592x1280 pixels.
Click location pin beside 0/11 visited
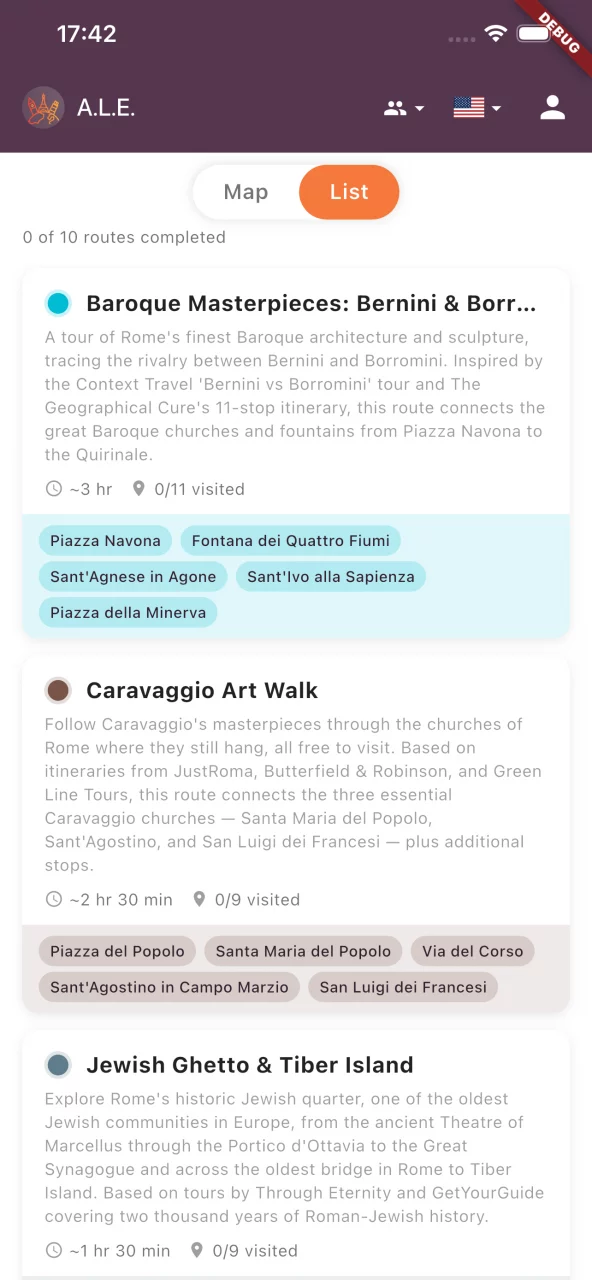click(x=139, y=489)
